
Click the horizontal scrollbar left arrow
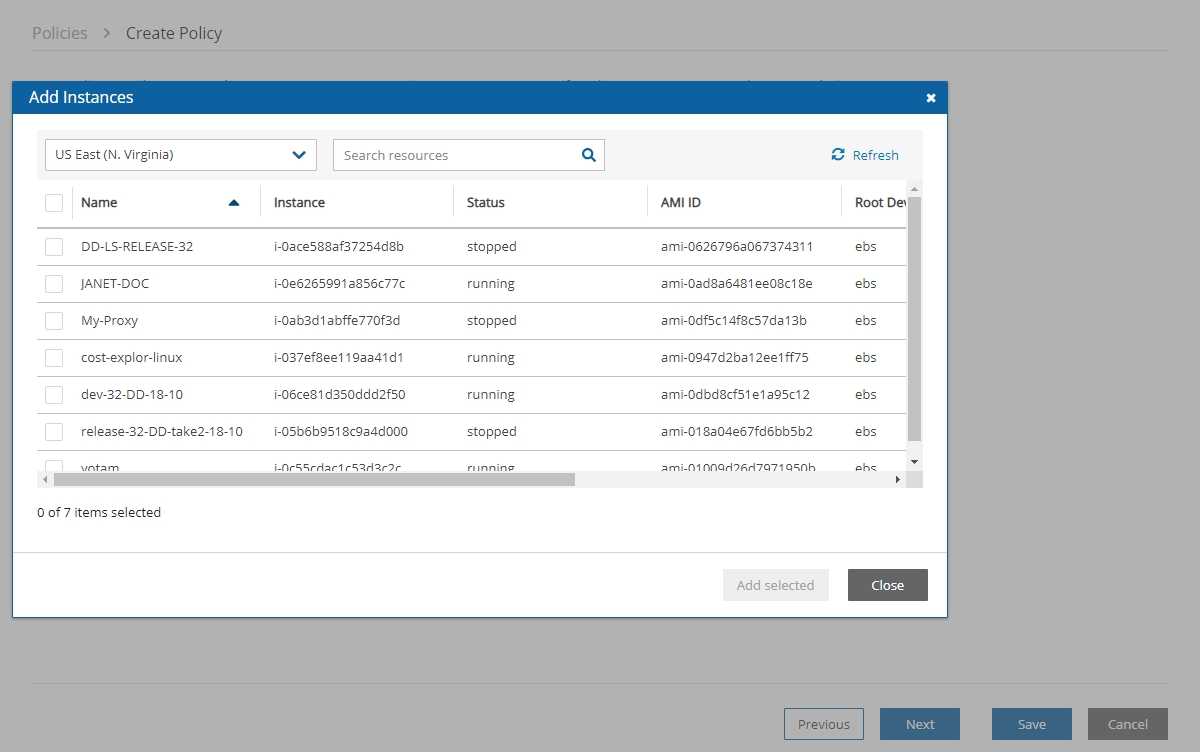coord(44,480)
